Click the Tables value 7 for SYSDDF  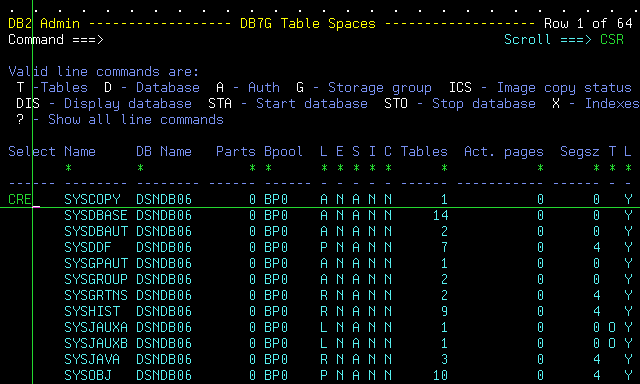pyautogui.click(x=444, y=247)
